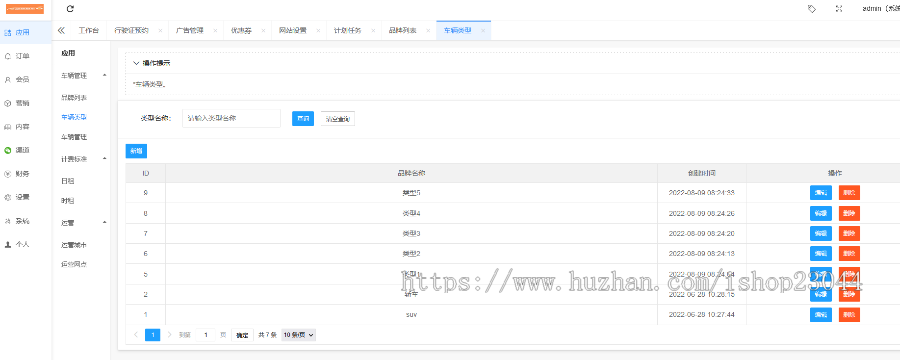Click the edit button for the suv row
Screen dimensions: 900x360
point(821,315)
